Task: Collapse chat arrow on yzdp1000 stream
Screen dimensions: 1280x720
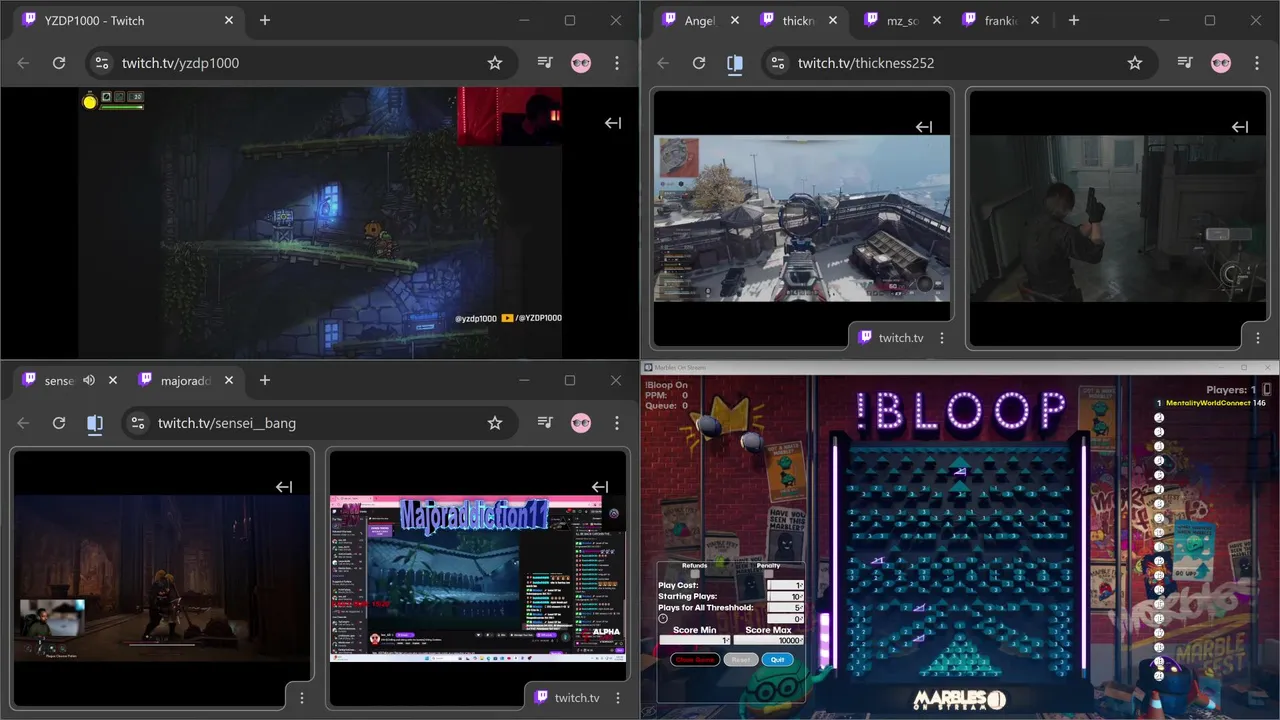Action: 613,123
